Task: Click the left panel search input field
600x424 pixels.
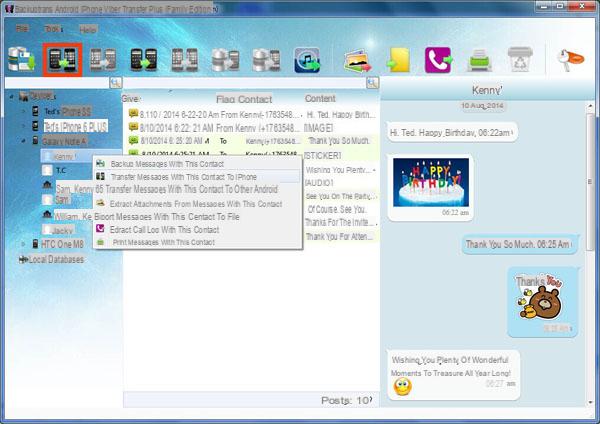Action: click(57, 82)
